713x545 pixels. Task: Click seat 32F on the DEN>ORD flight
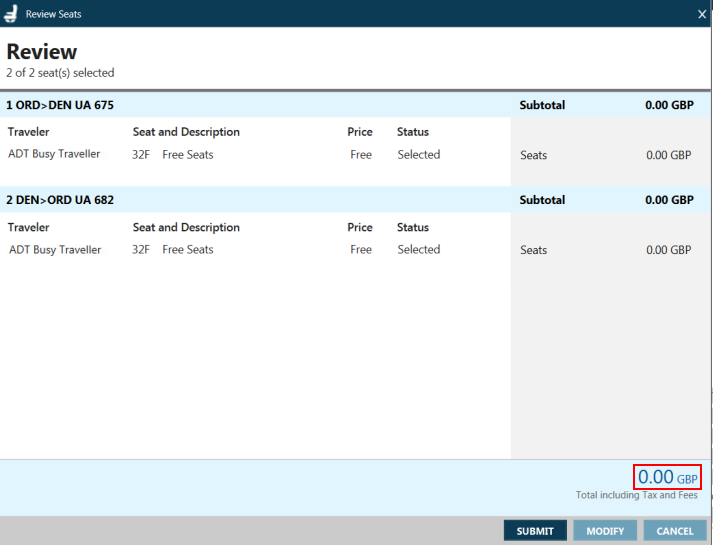click(x=141, y=250)
